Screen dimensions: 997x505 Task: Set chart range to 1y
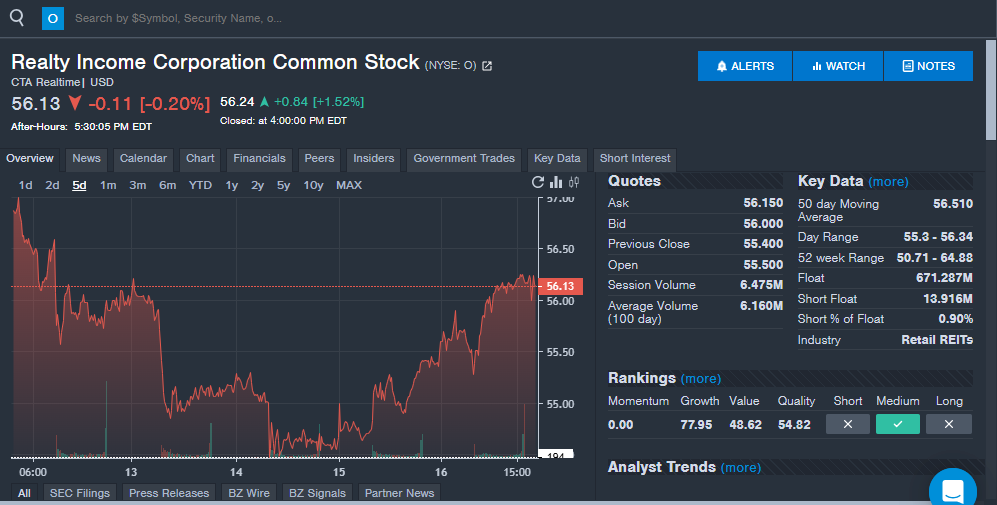click(231, 185)
